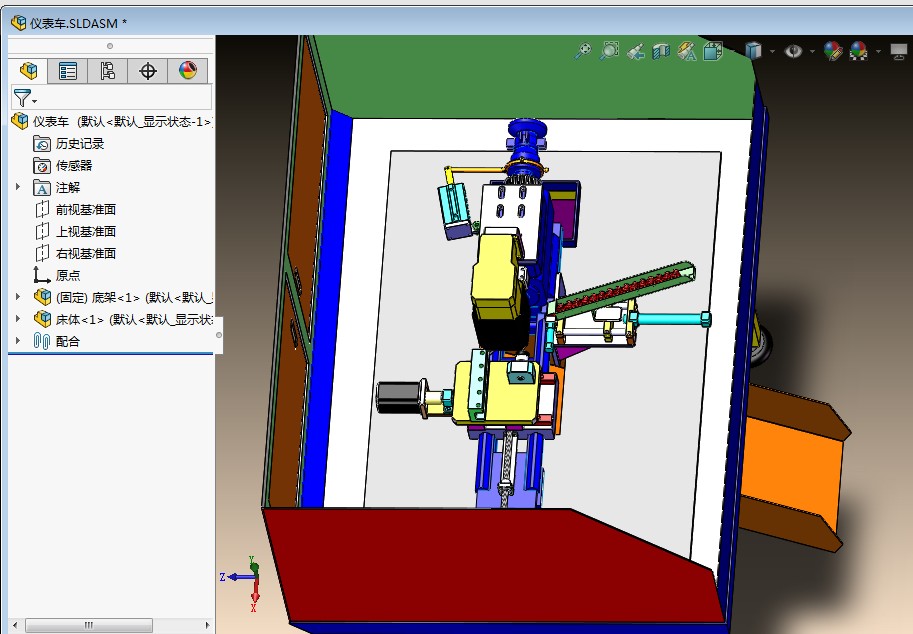Expand the 底架<1> component node

17,297
